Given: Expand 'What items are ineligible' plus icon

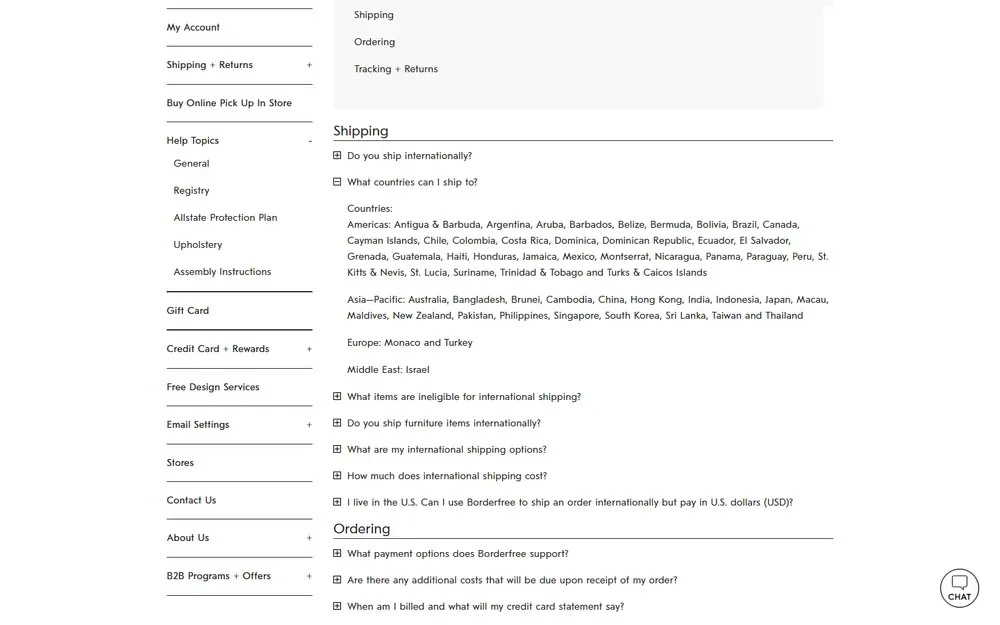Looking at the screenshot, I should 337,396.
